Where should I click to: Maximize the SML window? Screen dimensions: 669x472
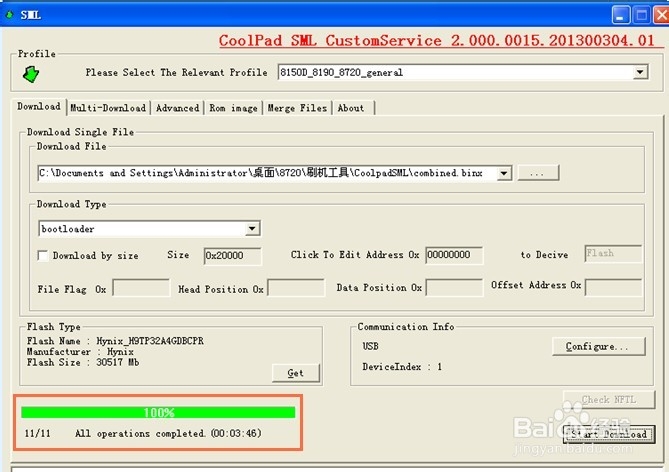641,15
